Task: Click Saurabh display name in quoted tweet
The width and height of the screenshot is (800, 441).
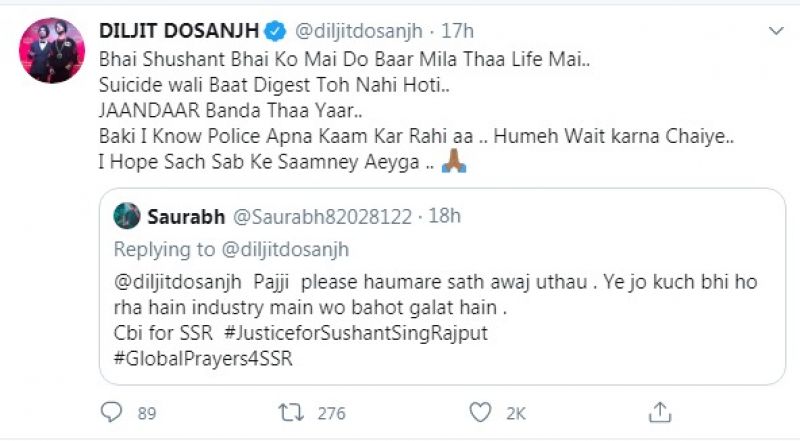Action: tap(185, 215)
